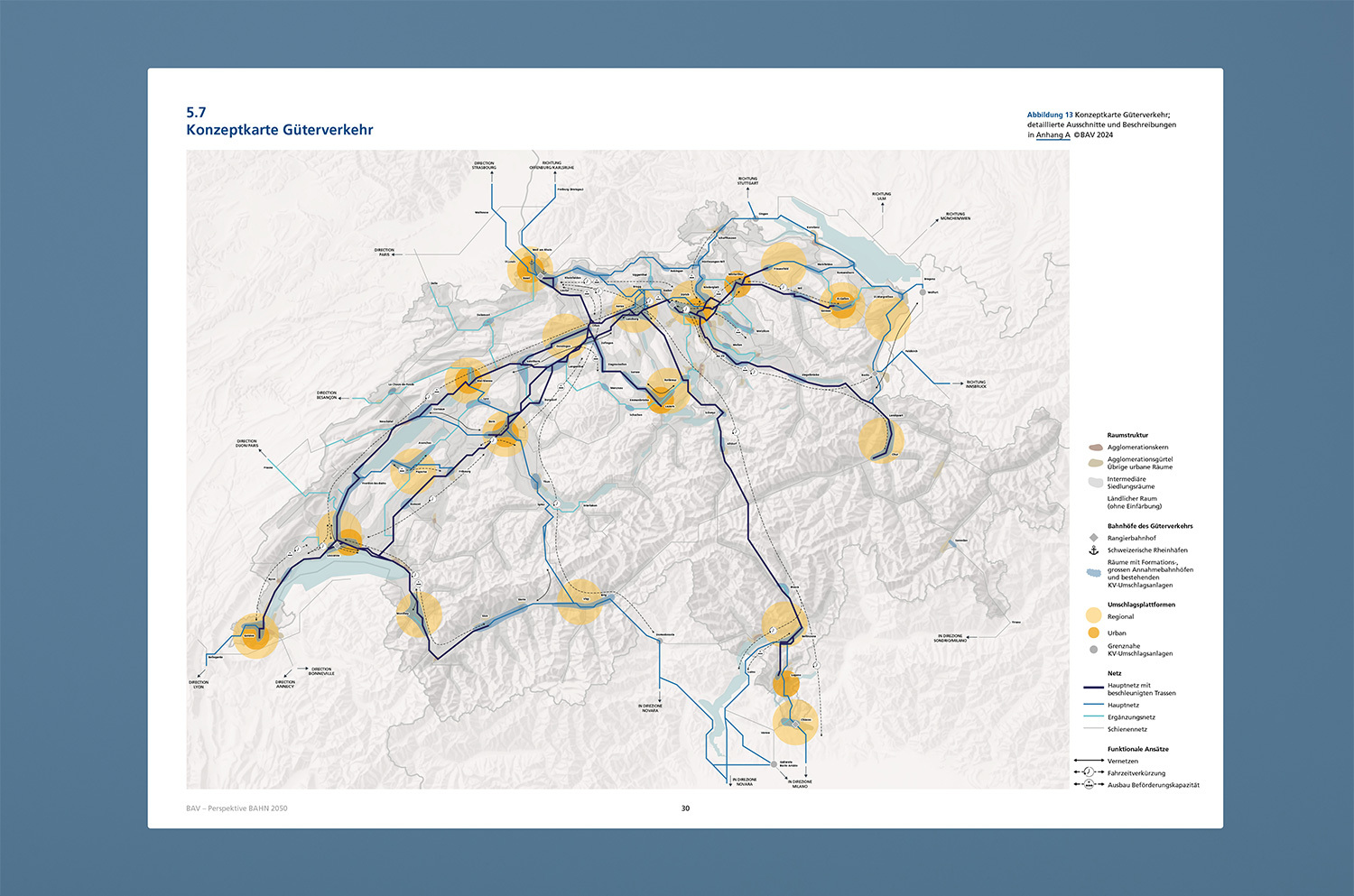
Task: Click the Agglomerationsgürtel beige legend swatch
Action: (1094, 463)
